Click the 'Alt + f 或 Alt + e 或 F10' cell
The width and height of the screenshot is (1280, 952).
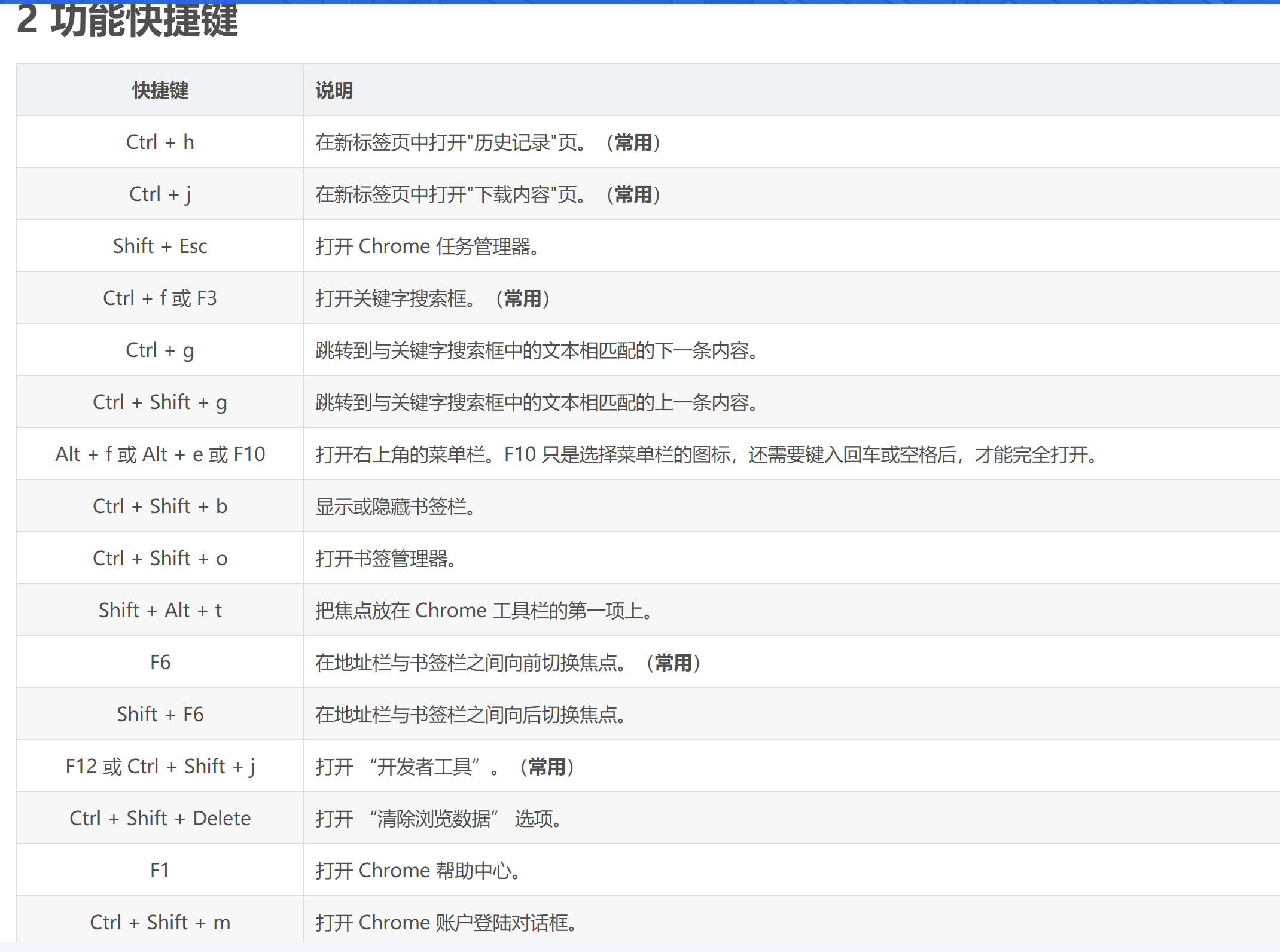160,454
